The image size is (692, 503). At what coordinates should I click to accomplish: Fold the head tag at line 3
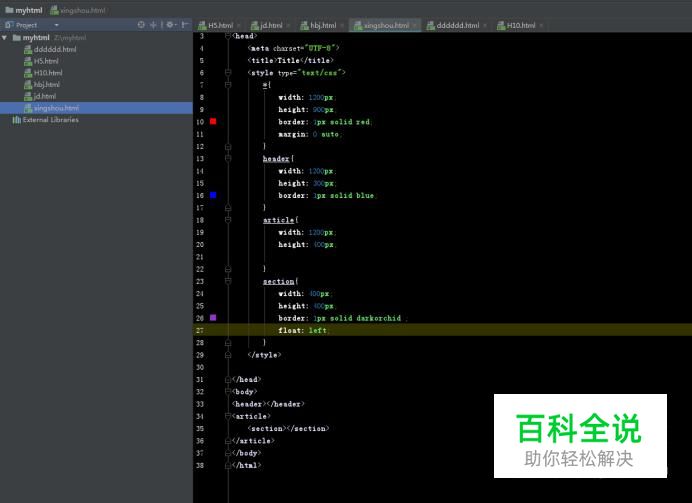[228, 36]
